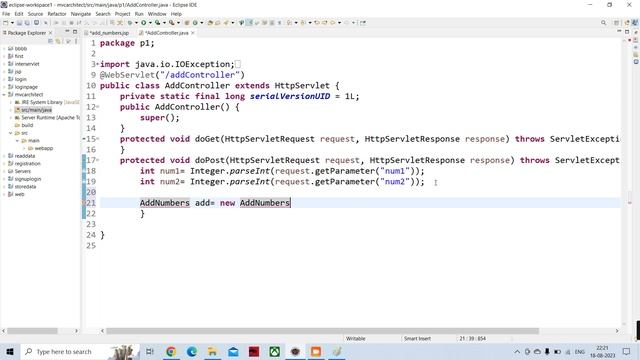Click the Debug bug toolbar icon

click(x=130, y=23)
